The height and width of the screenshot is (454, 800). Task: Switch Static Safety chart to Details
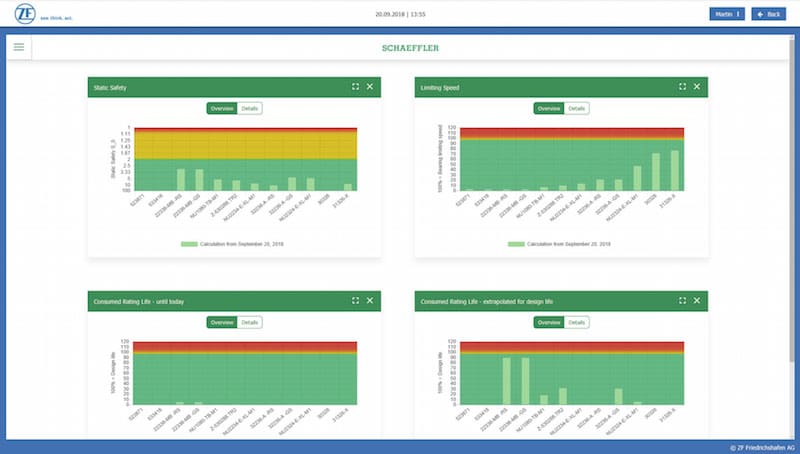pos(250,108)
